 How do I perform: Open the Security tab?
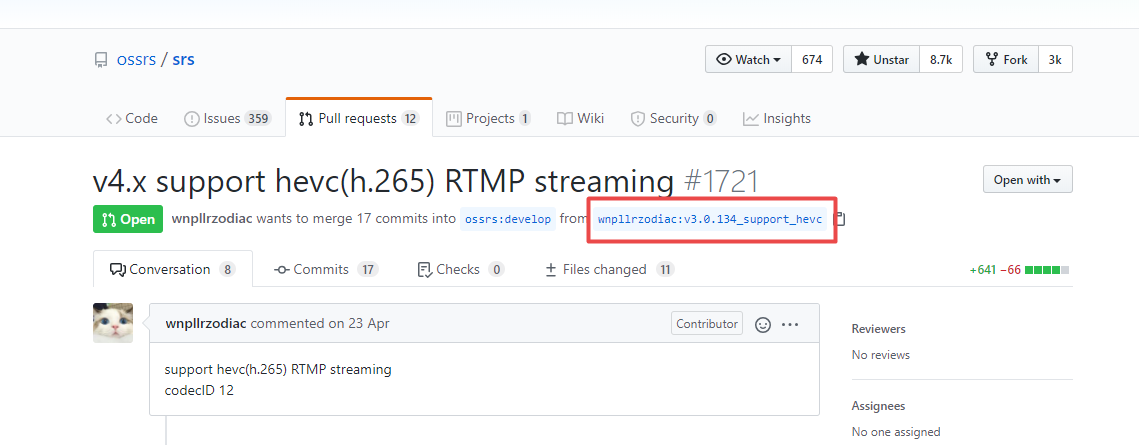click(673, 118)
